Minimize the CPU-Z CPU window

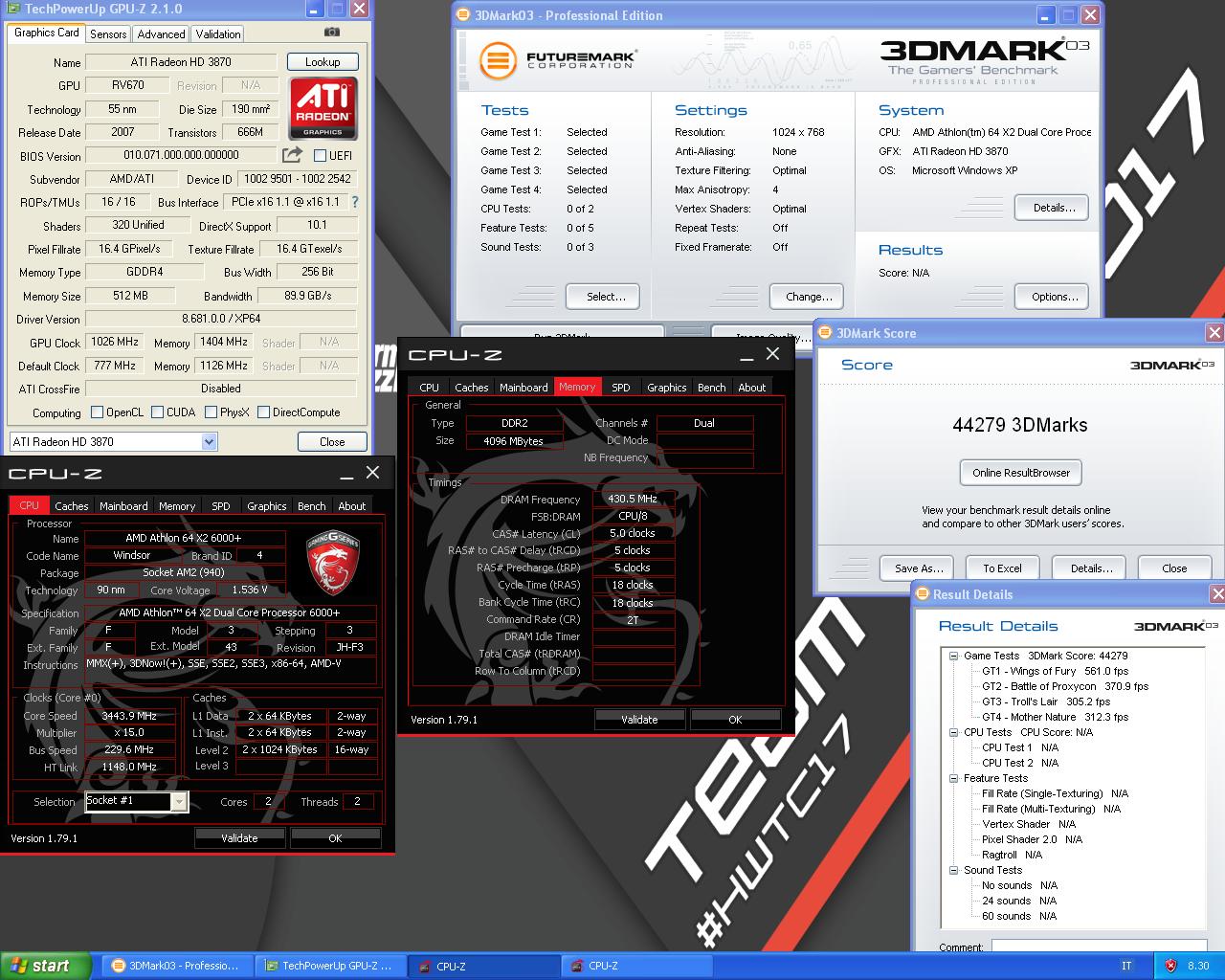tap(346, 474)
